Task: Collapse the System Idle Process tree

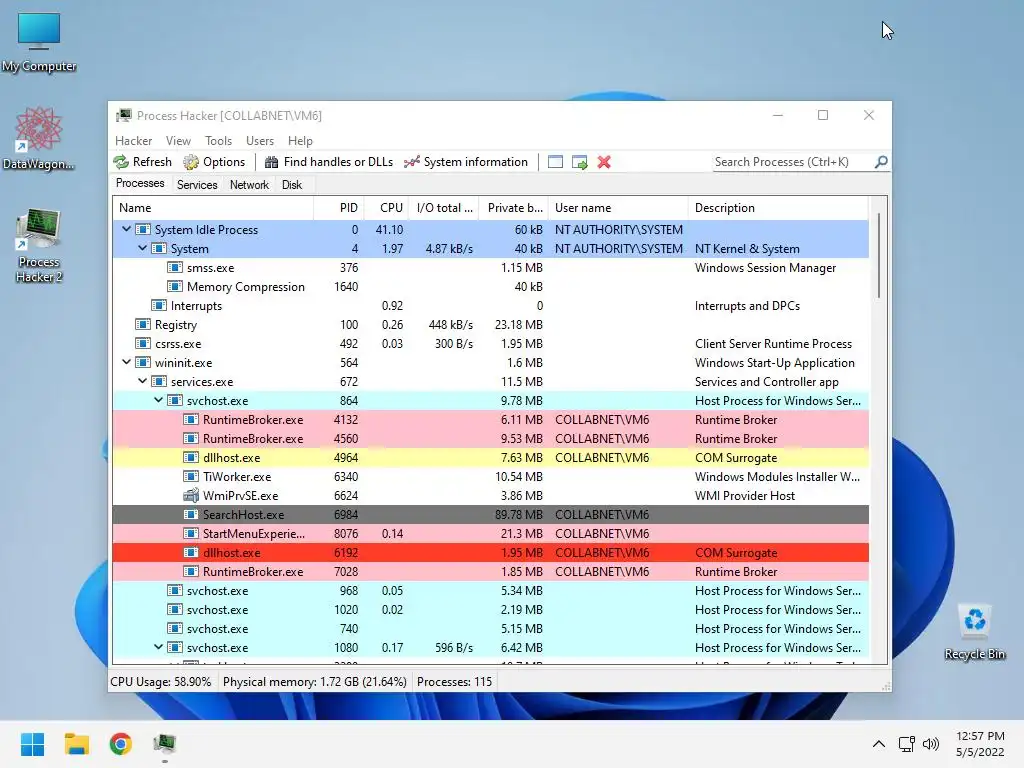Action: pos(127,229)
